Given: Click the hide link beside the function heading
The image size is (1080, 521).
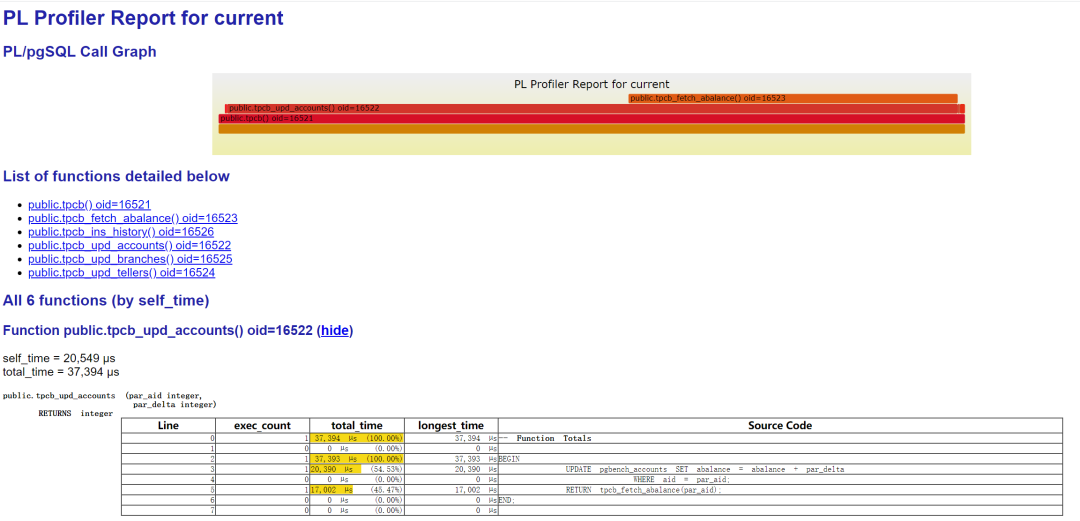Looking at the screenshot, I should 335,331.
